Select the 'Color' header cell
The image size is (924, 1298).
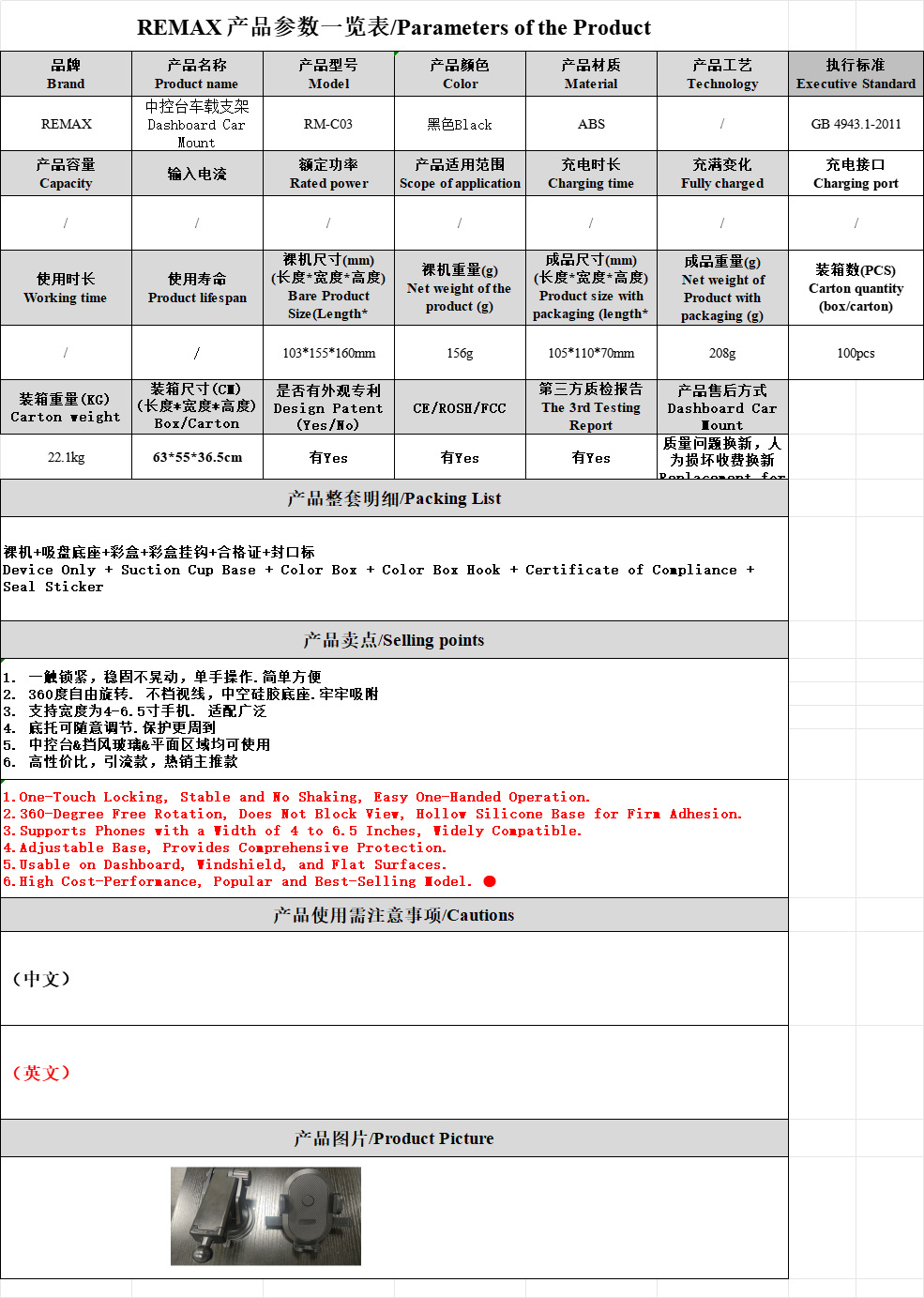click(x=460, y=74)
